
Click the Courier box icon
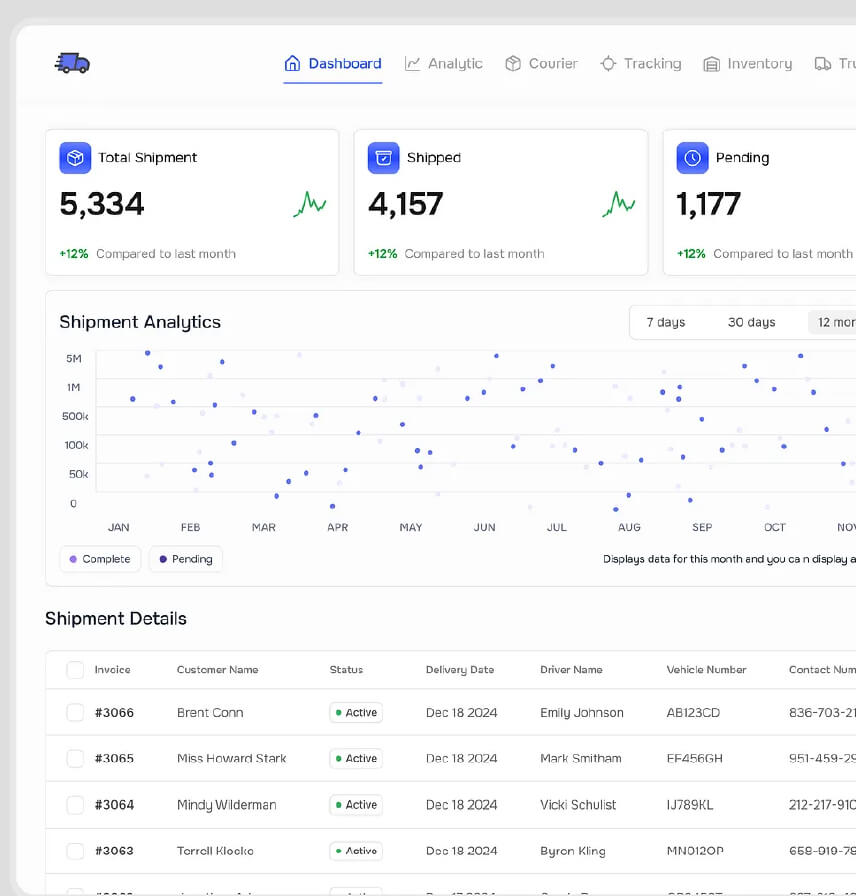tap(513, 63)
